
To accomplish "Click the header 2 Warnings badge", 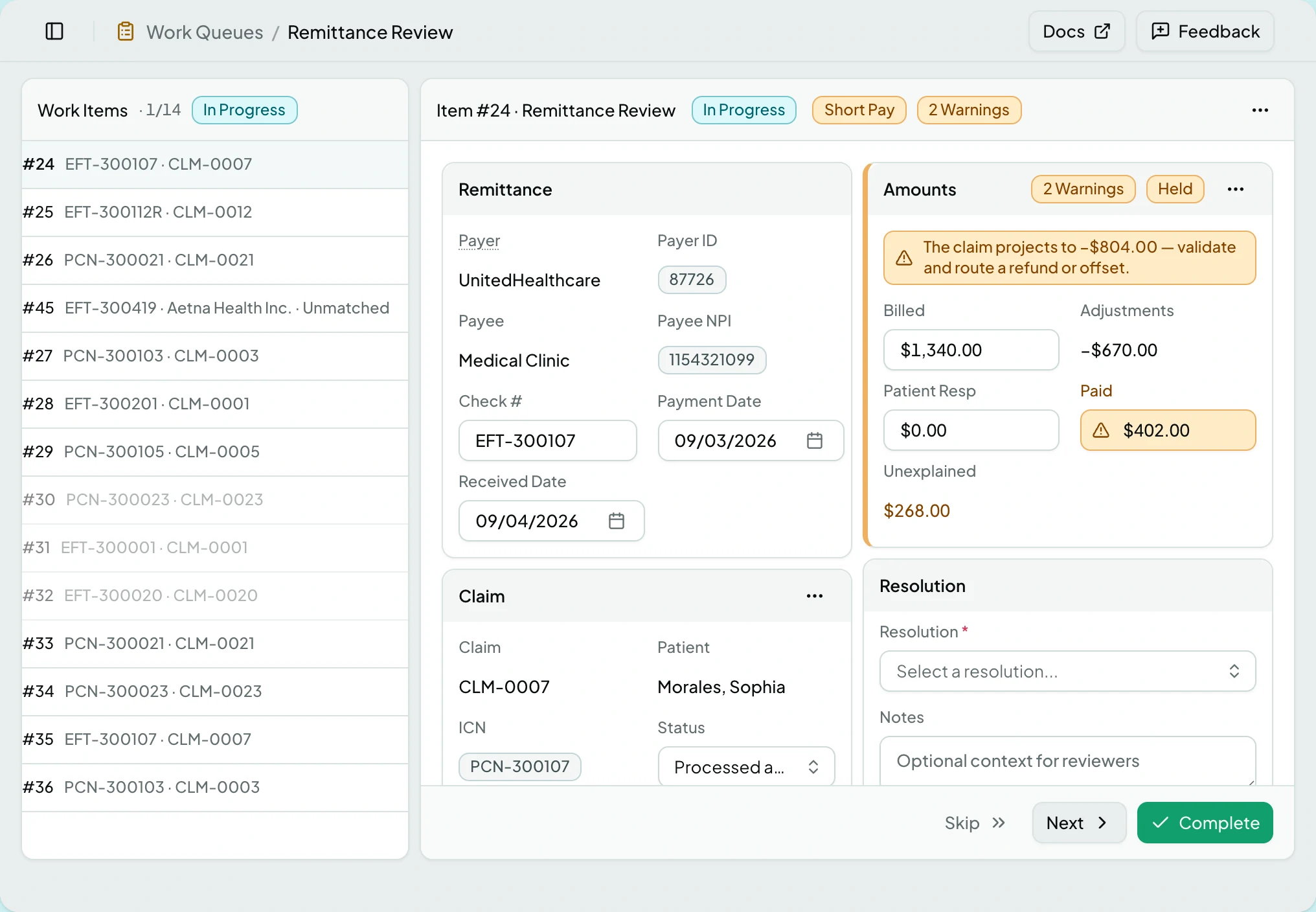I will 969,110.
